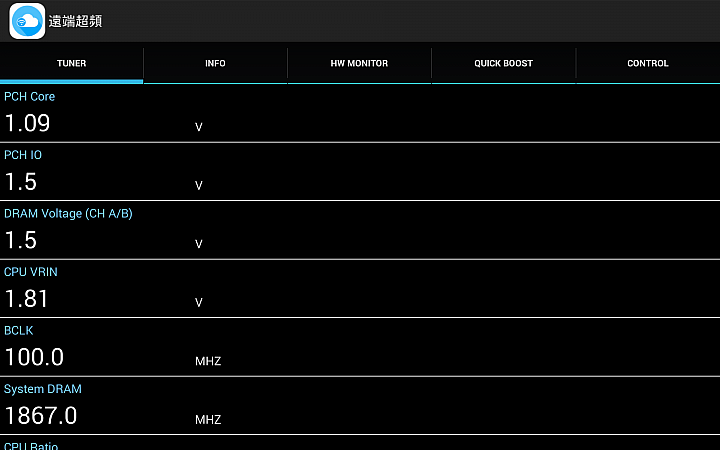Screen dimensions: 720x450
Task: Tap the DRAM Voltage 1.5 value
Action: pos(21,240)
